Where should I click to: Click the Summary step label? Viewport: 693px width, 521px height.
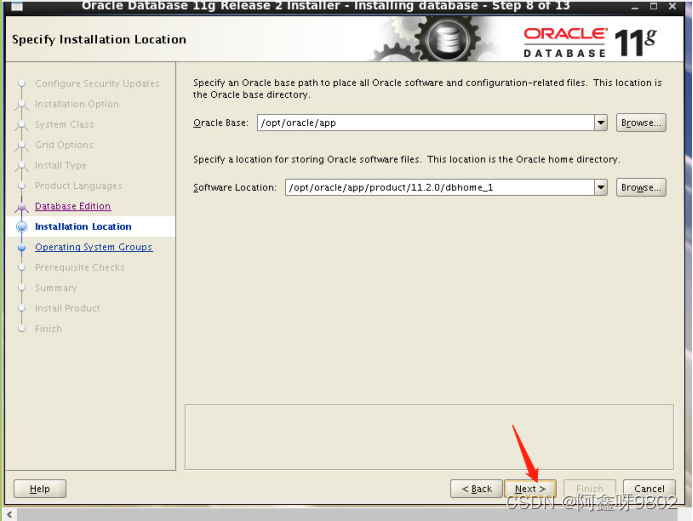[x=56, y=288]
